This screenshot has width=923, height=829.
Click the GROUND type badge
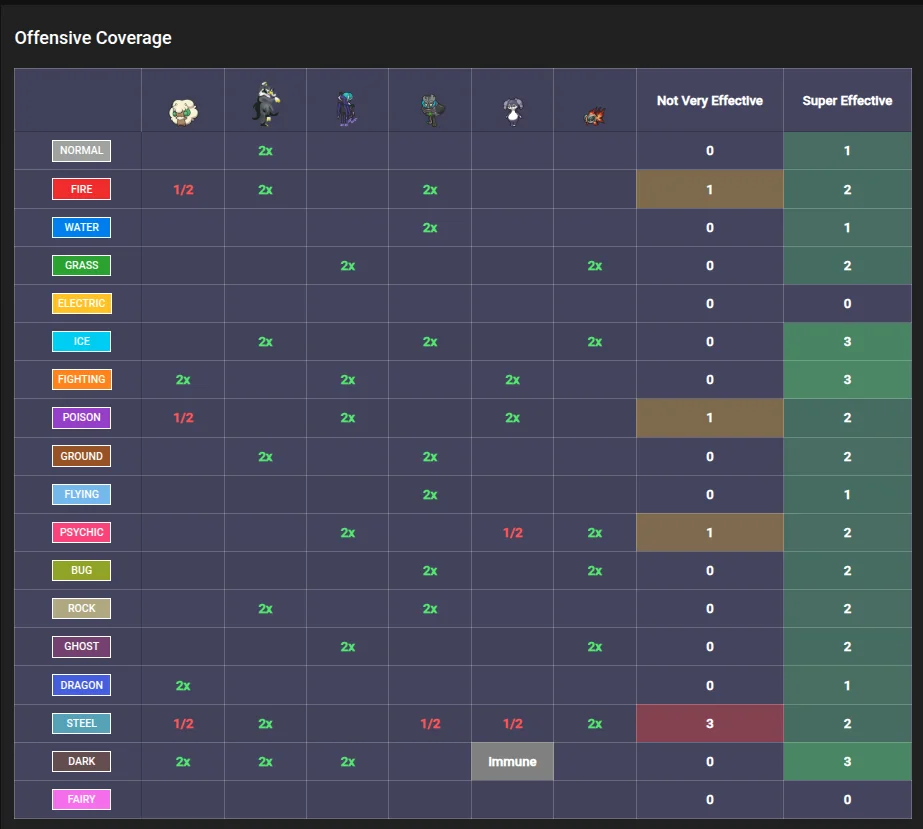click(81, 456)
